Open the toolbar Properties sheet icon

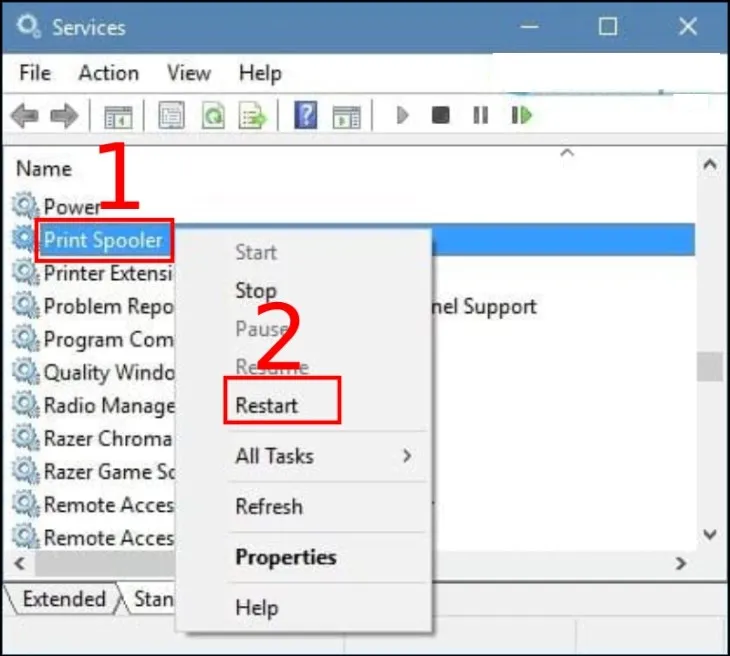pos(172,116)
